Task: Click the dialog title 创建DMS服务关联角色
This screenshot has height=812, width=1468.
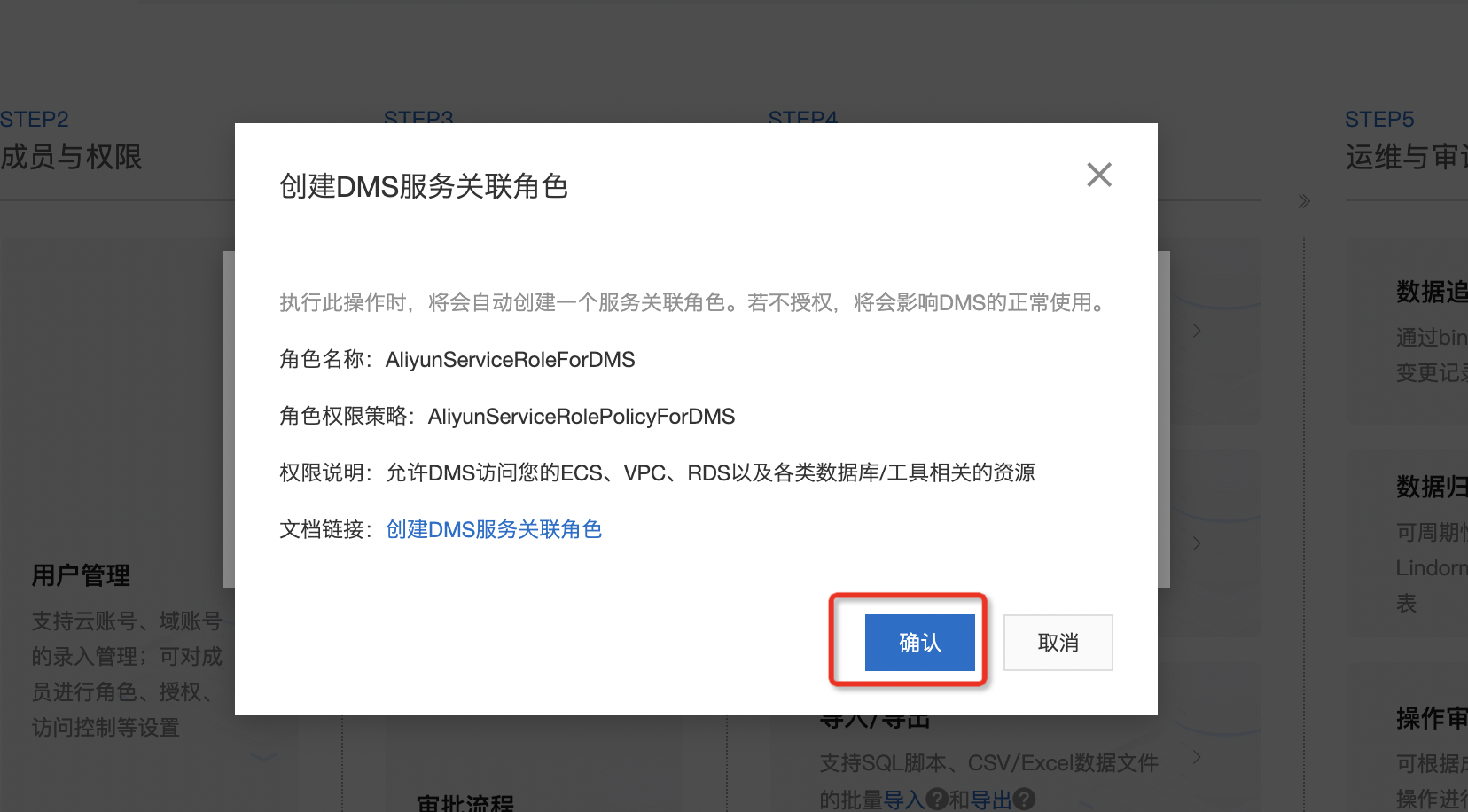Action: click(x=424, y=186)
